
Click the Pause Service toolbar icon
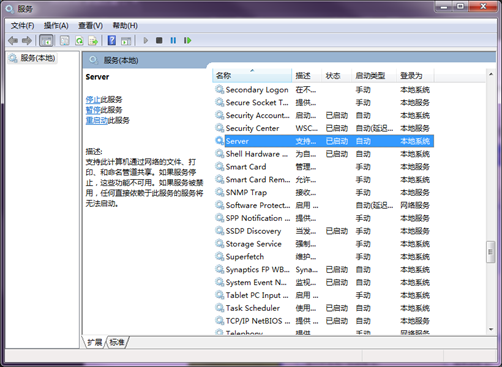pyautogui.click(x=173, y=41)
